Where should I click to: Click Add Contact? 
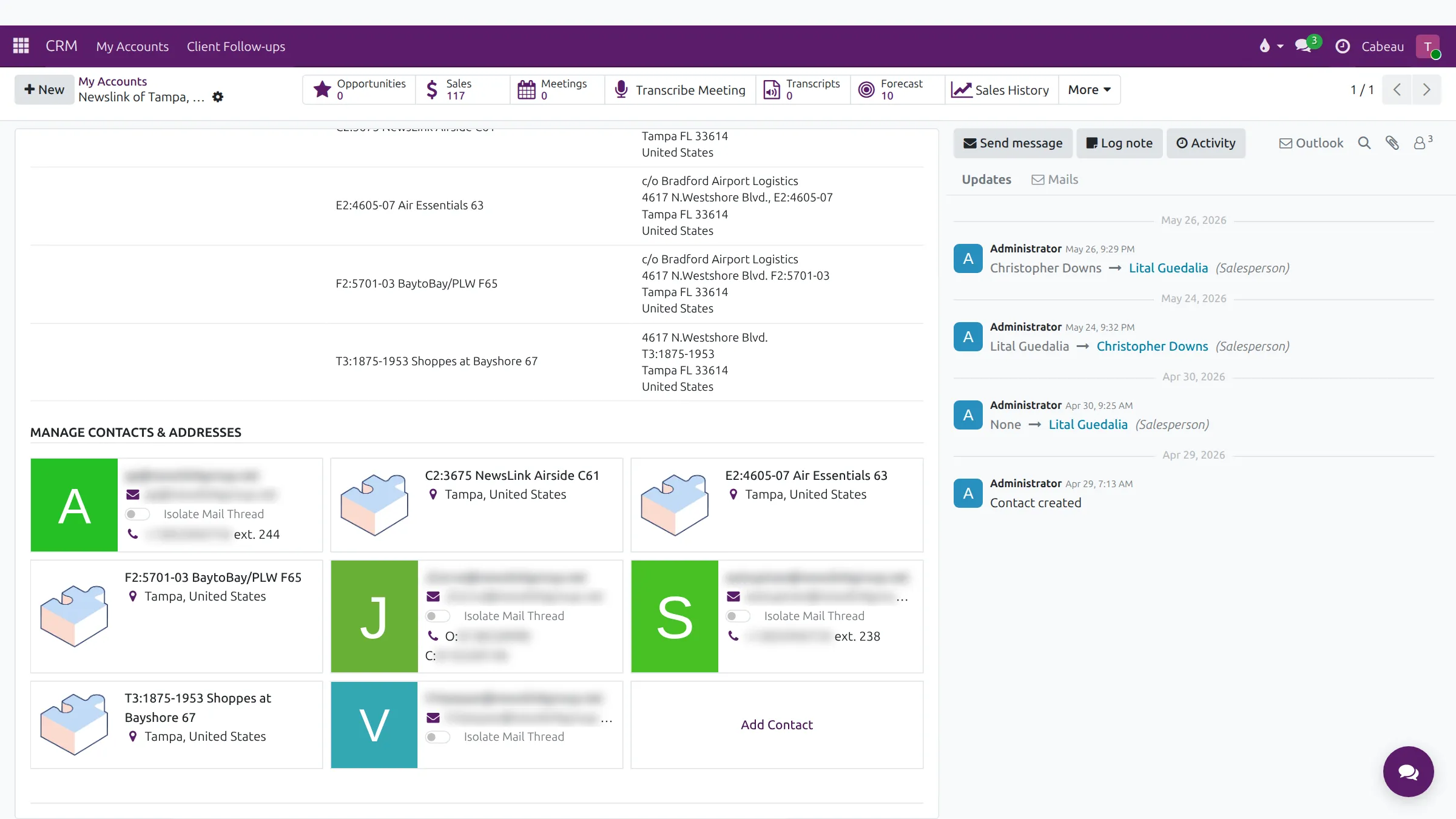(x=777, y=725)
